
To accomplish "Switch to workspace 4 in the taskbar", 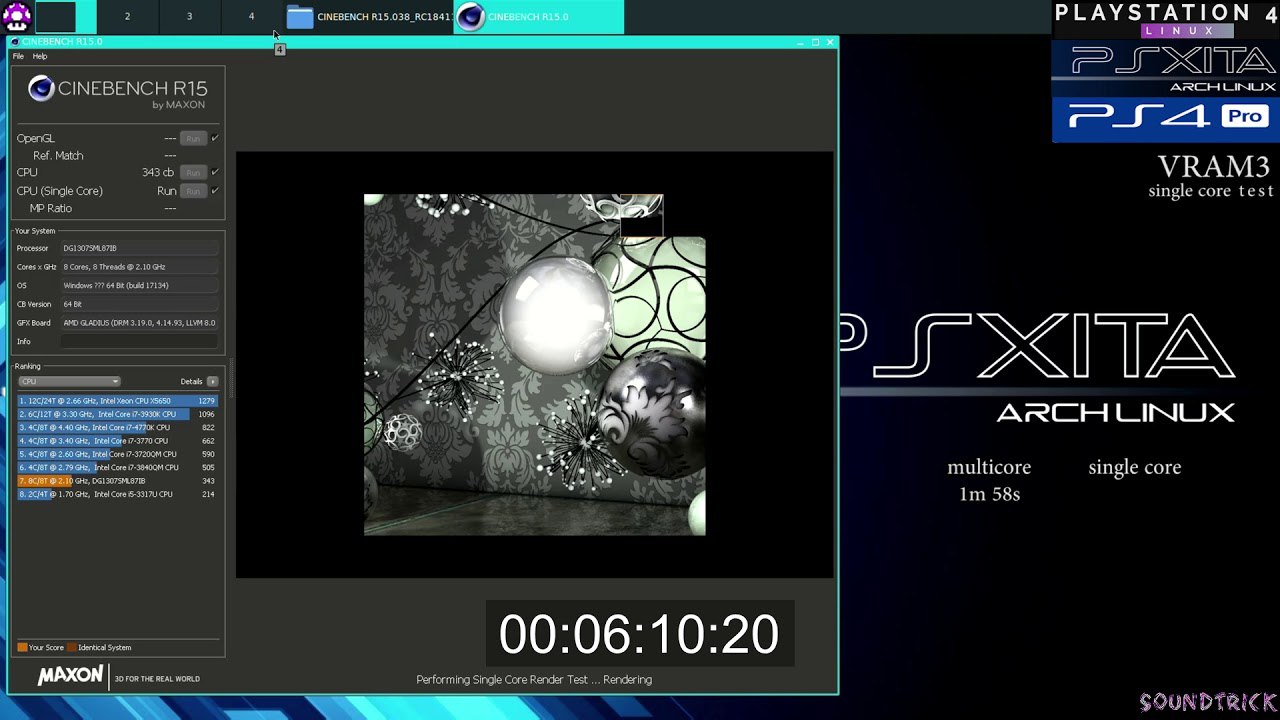I will (251, 17).
